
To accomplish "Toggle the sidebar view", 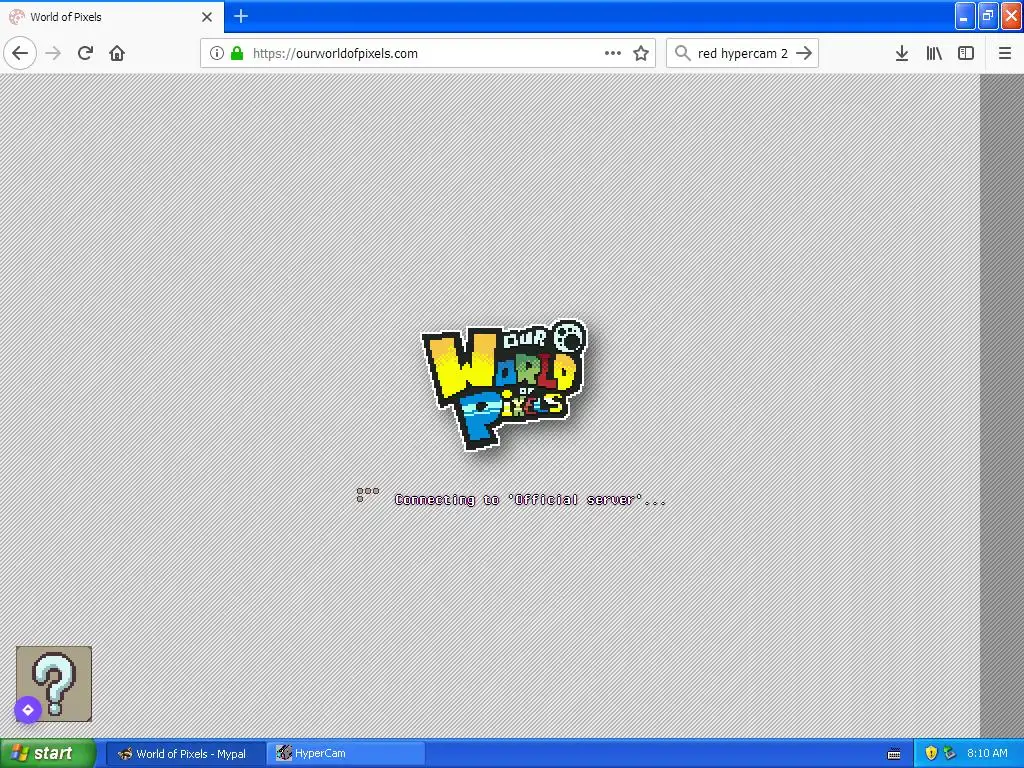I will pyautogui.click(x=966, y=53).
